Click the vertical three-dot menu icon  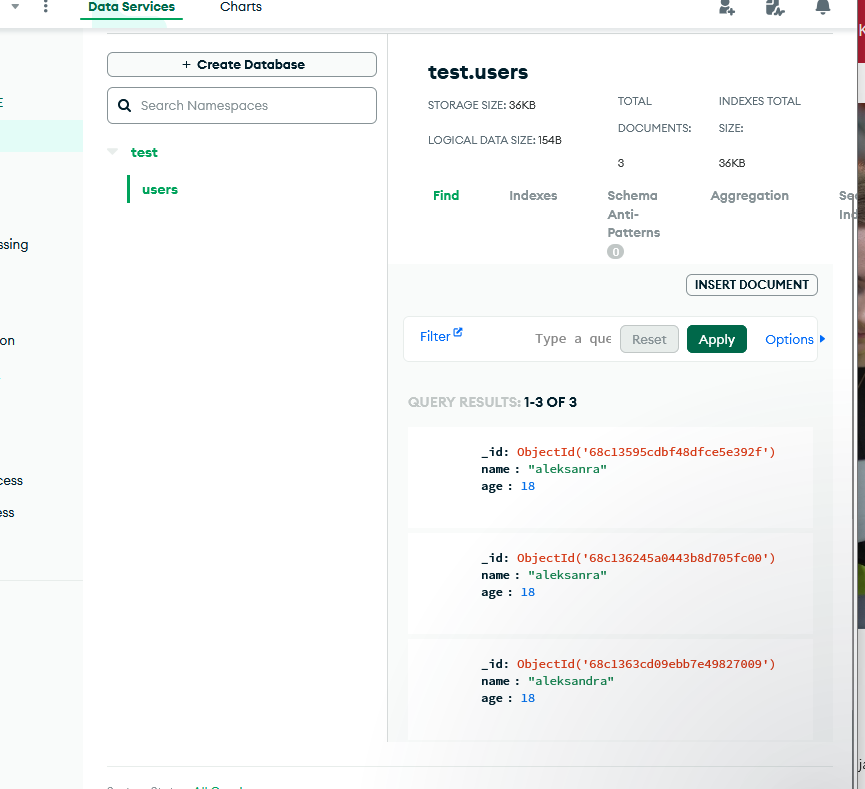click(x=45, y=6)
